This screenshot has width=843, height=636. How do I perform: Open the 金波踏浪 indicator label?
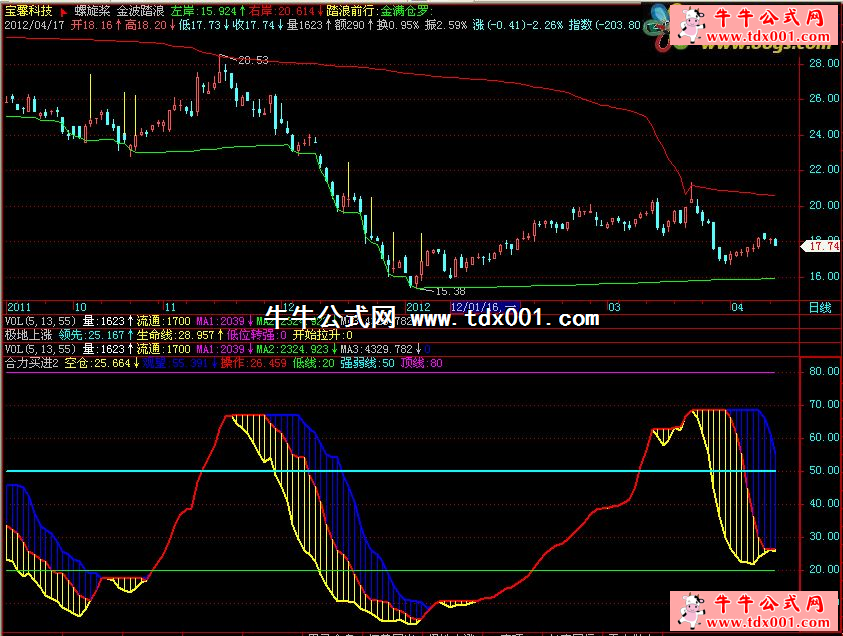tap(143, 8)
